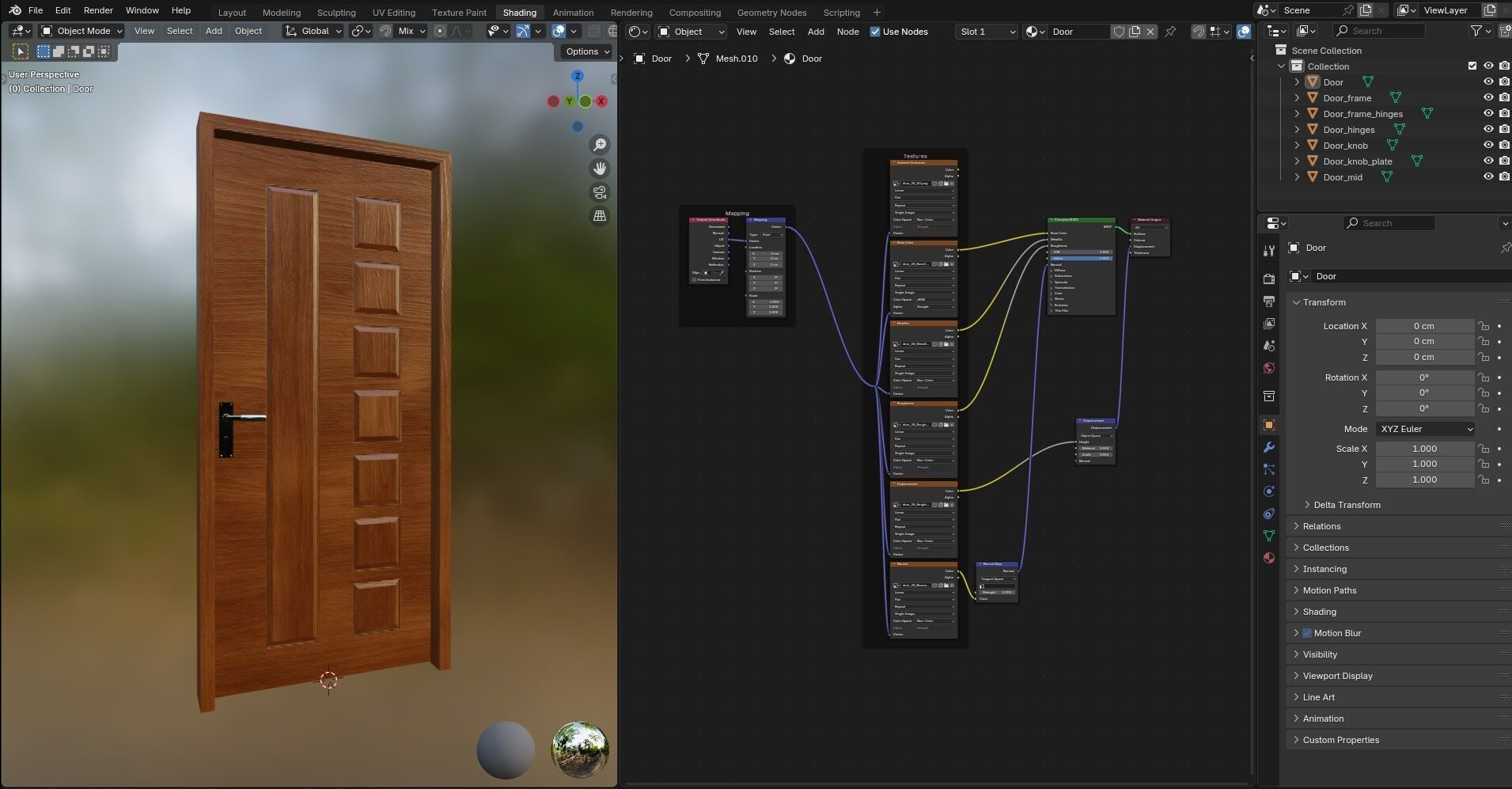Toggle the Use Nodes checkbox
This screenshot has height=789, width=1512.
tap(875, 32)
